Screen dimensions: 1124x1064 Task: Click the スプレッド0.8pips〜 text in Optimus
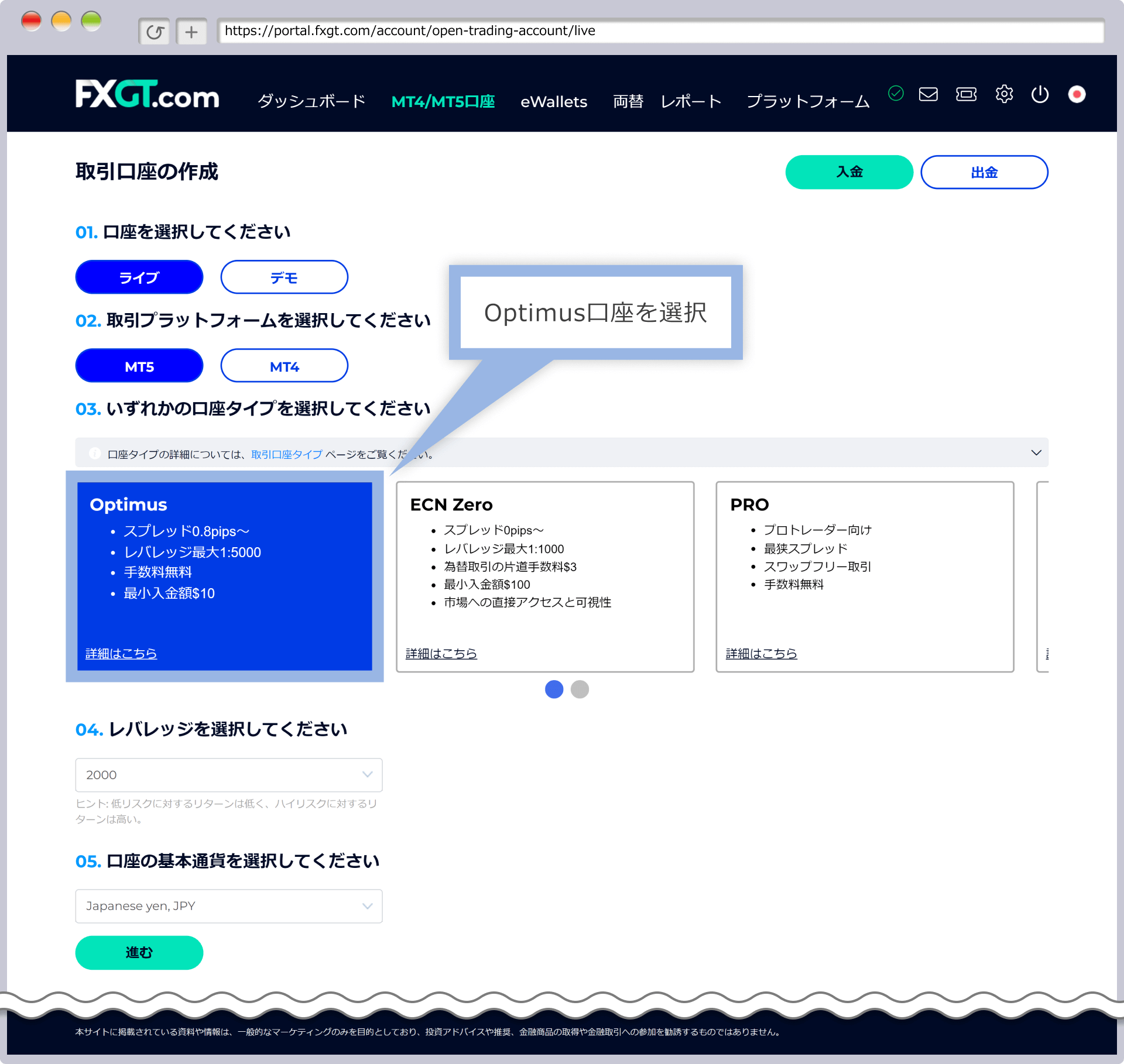point(186,531)
